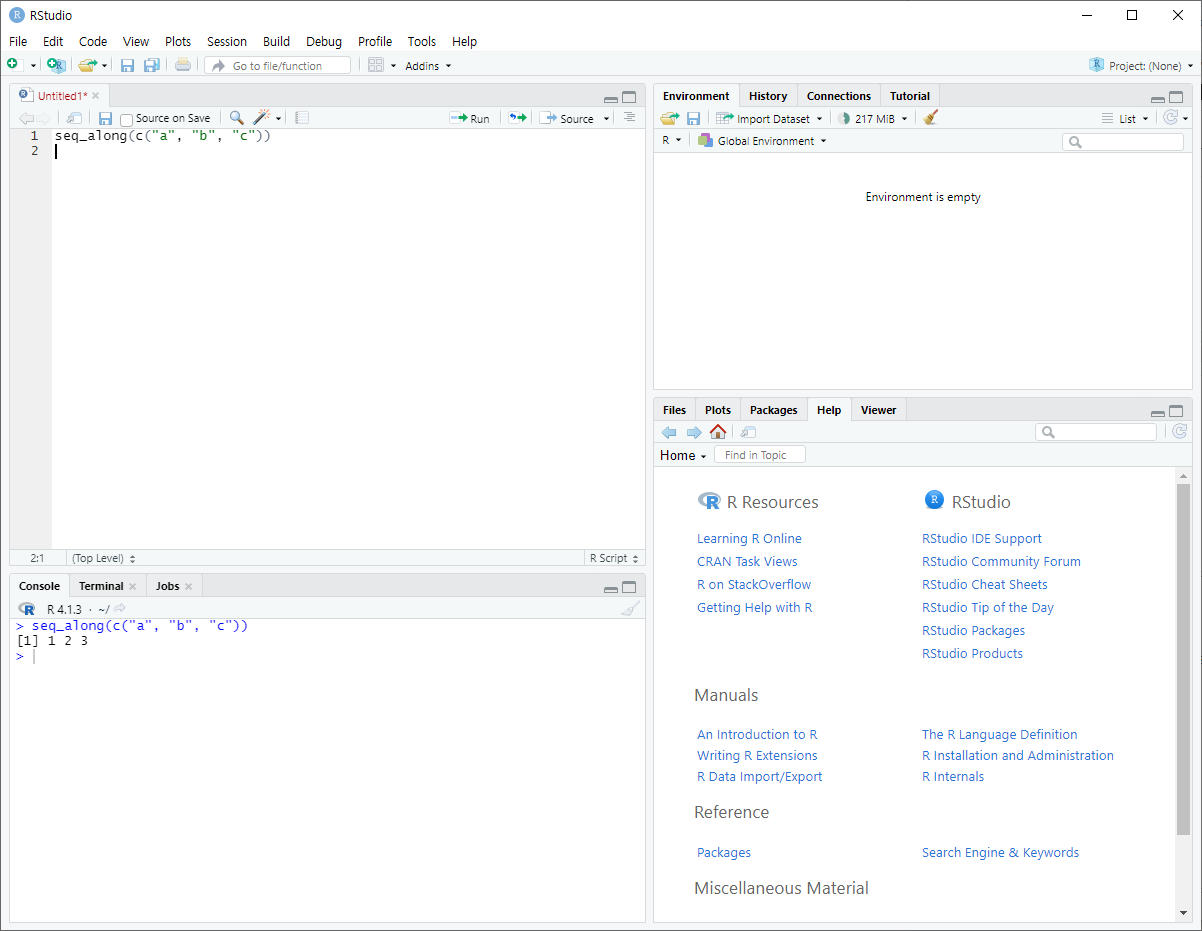Run the current line with the Run button
The image size is (1202, 931).
470,118
